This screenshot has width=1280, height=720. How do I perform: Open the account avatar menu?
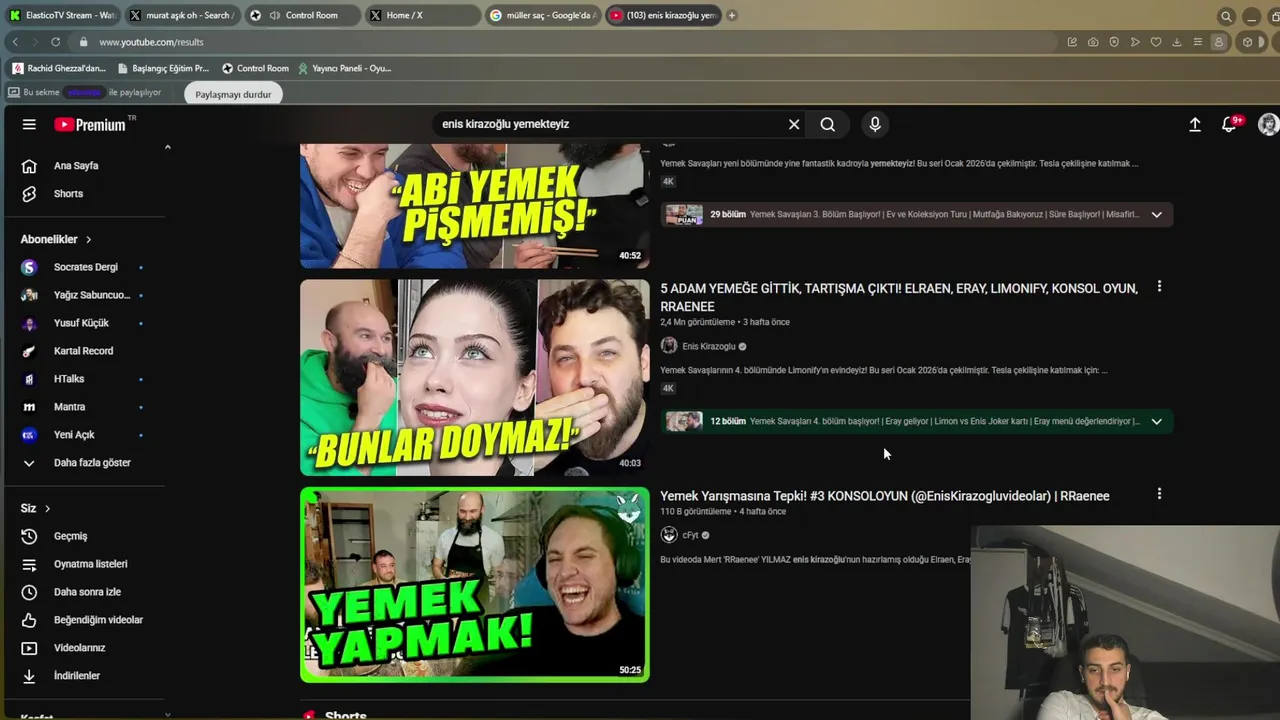point(1268,124)
